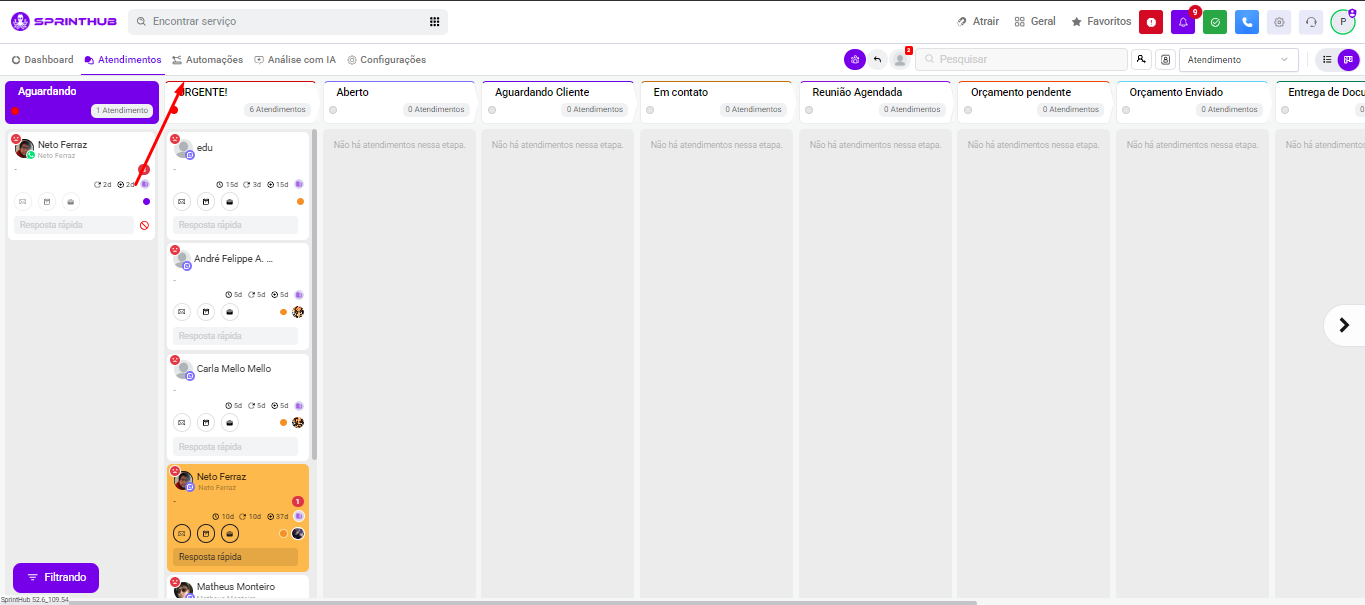Click the undo arrow icon beside search
1365x605 pixels.
pyautogui.click(x=877, y=60)
